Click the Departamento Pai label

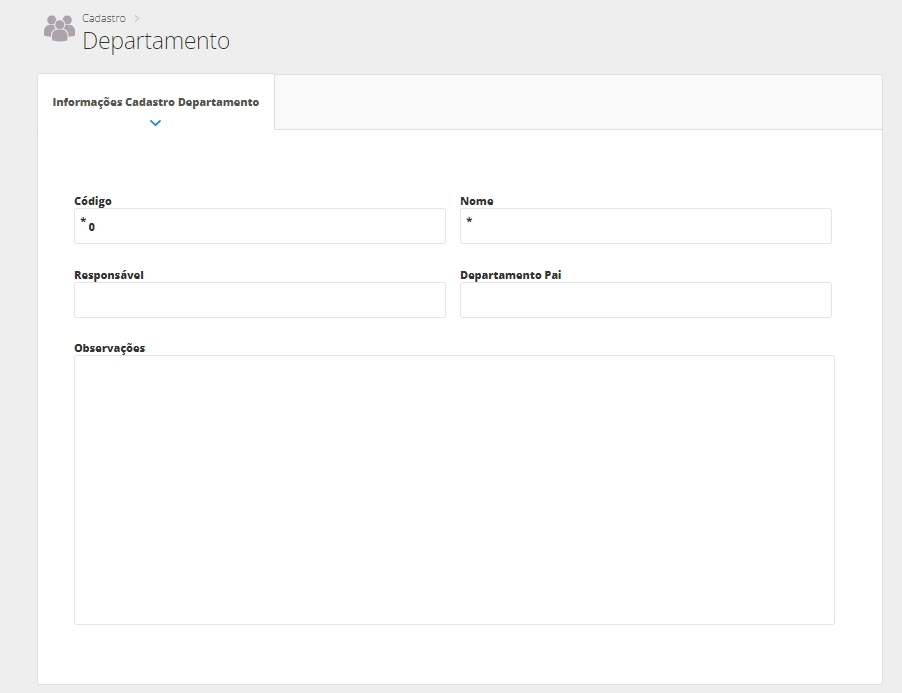coord(510,275)
